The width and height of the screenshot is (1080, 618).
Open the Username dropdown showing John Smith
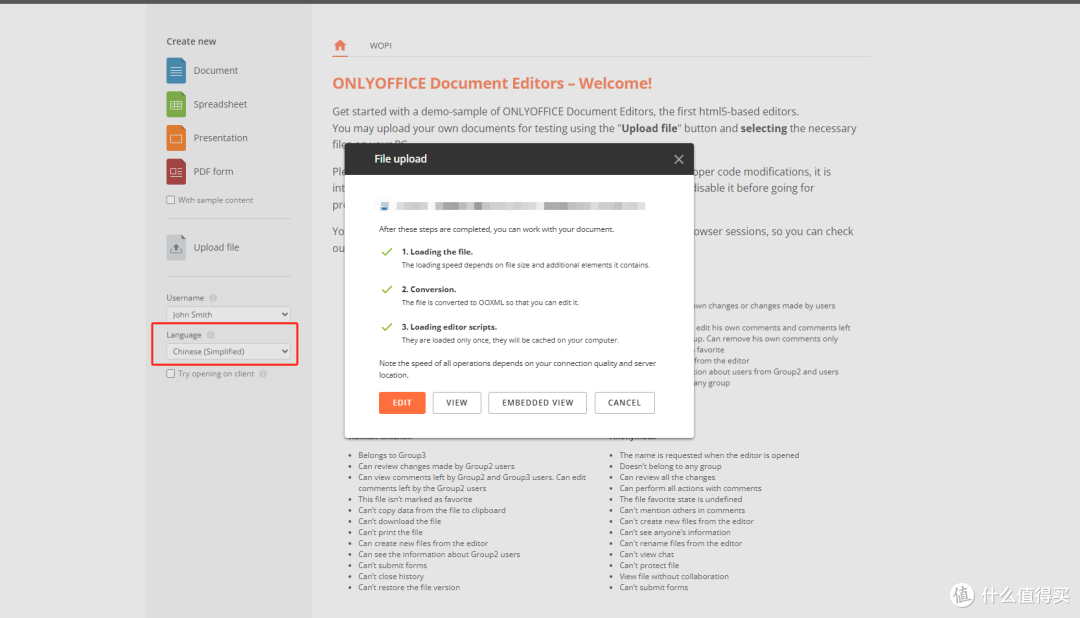click(x=228, y=314)
